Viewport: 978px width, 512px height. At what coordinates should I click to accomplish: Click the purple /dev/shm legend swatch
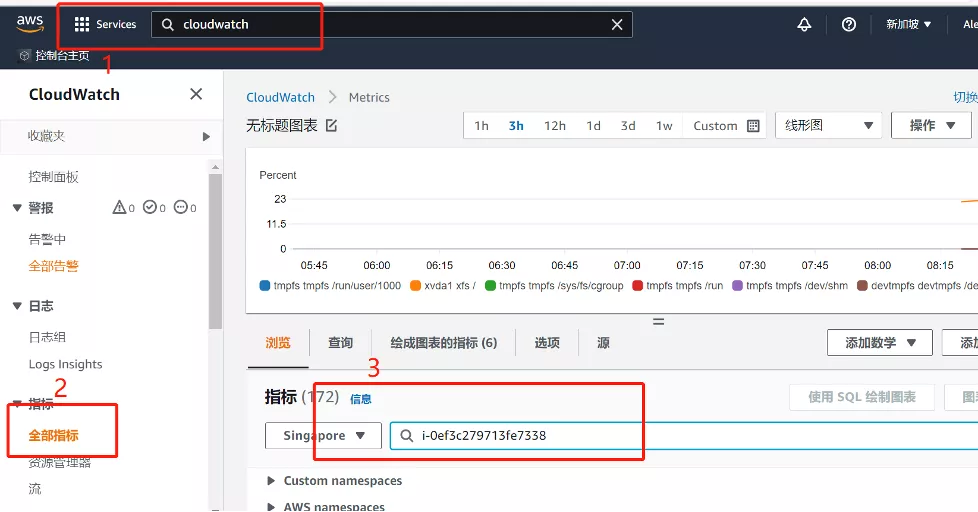tap(737, 286)
